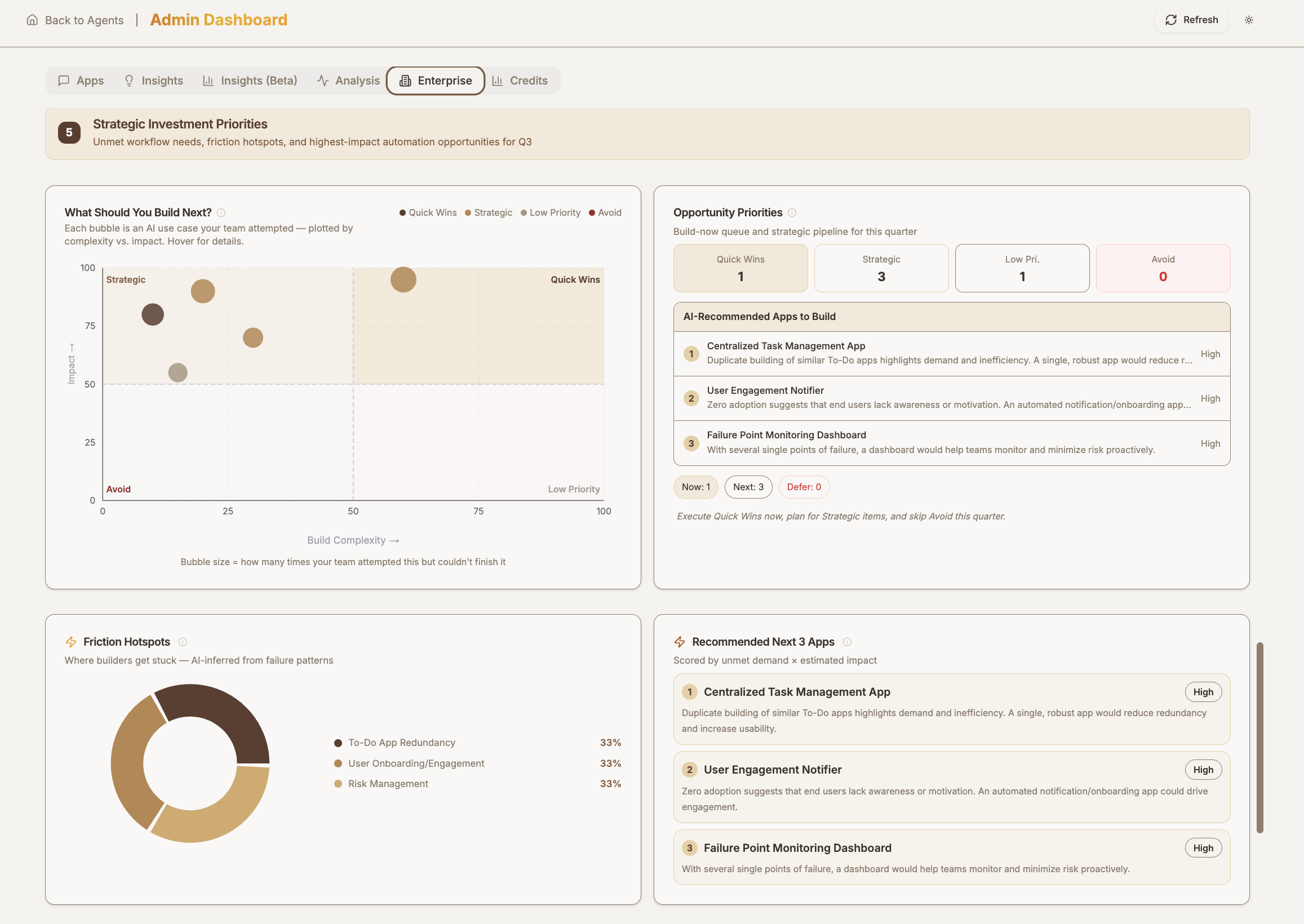
Task: Click the Build Complexity axis label
Action: pyautogui.click(x=353, y=540)
